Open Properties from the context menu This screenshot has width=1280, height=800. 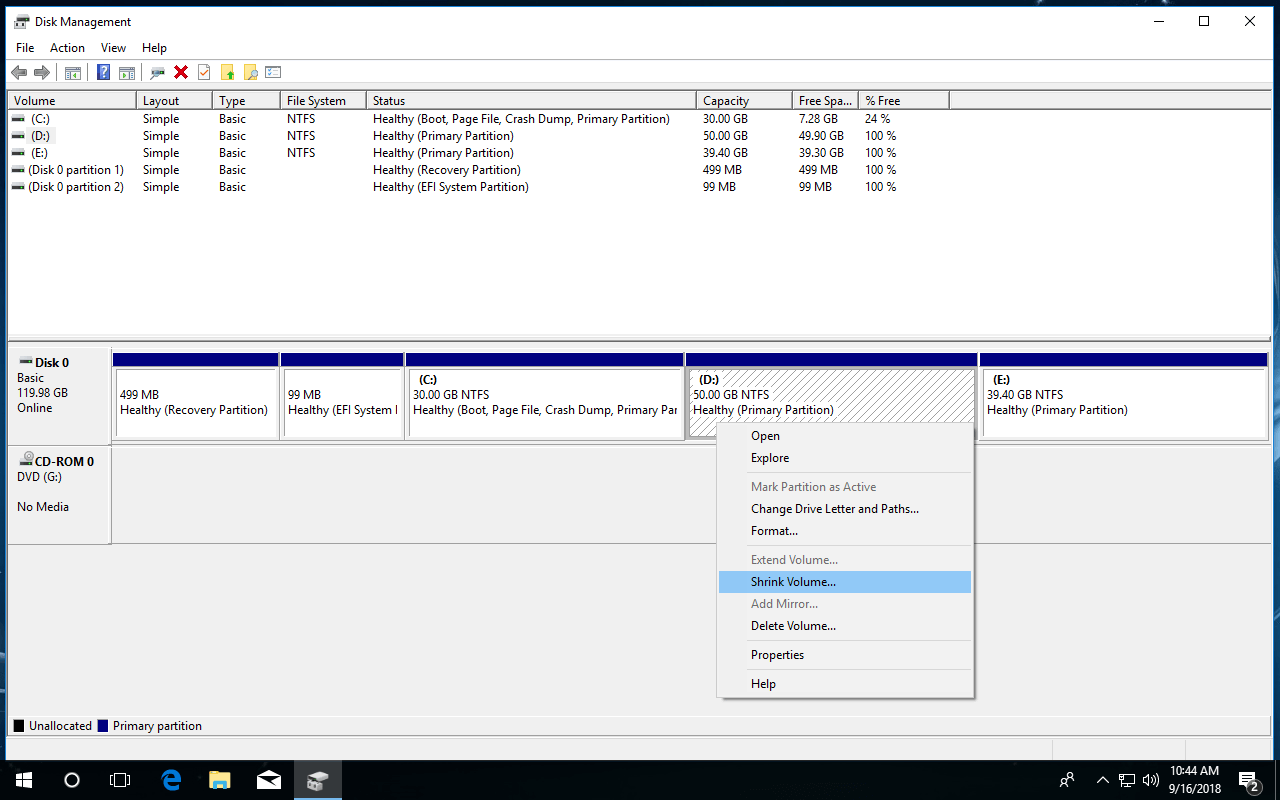[777, 655]
